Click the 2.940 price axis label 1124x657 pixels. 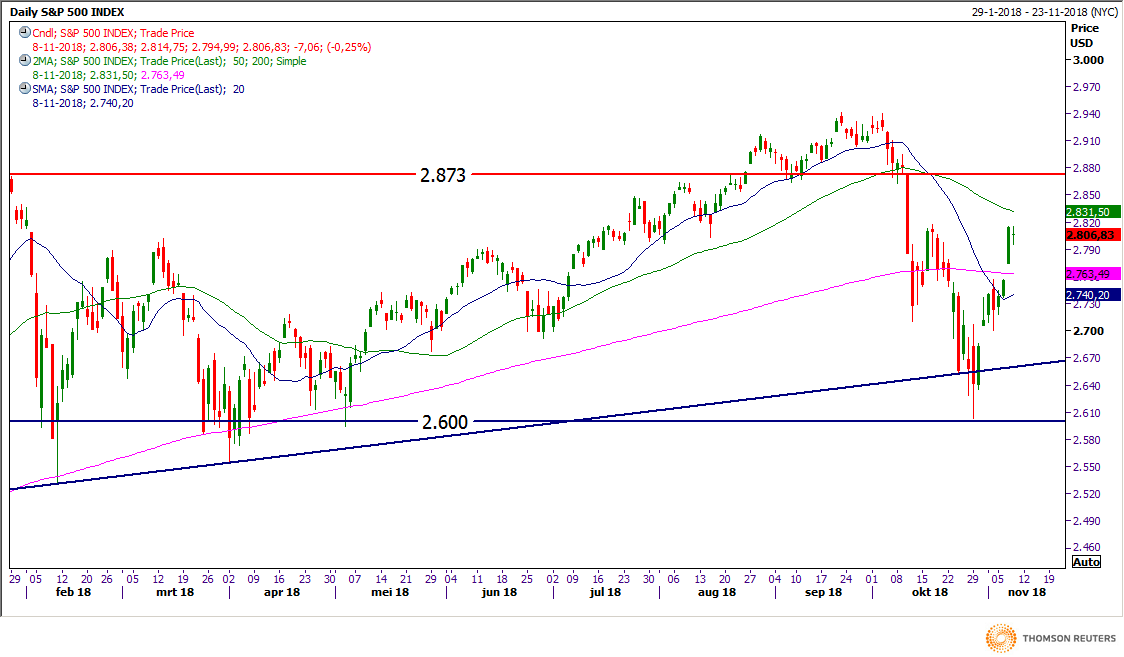(x=1087, y=114)
